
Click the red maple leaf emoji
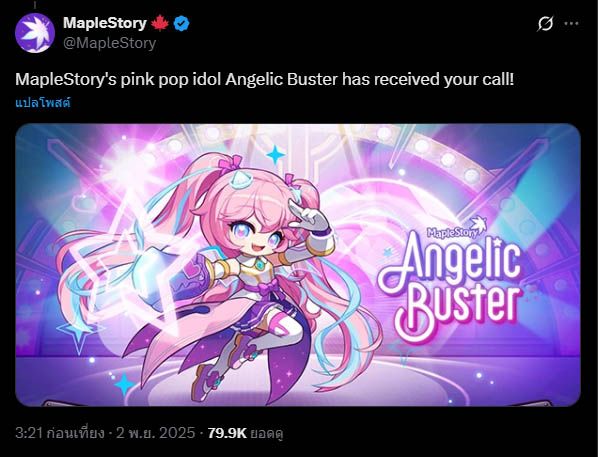pos(160,24)
